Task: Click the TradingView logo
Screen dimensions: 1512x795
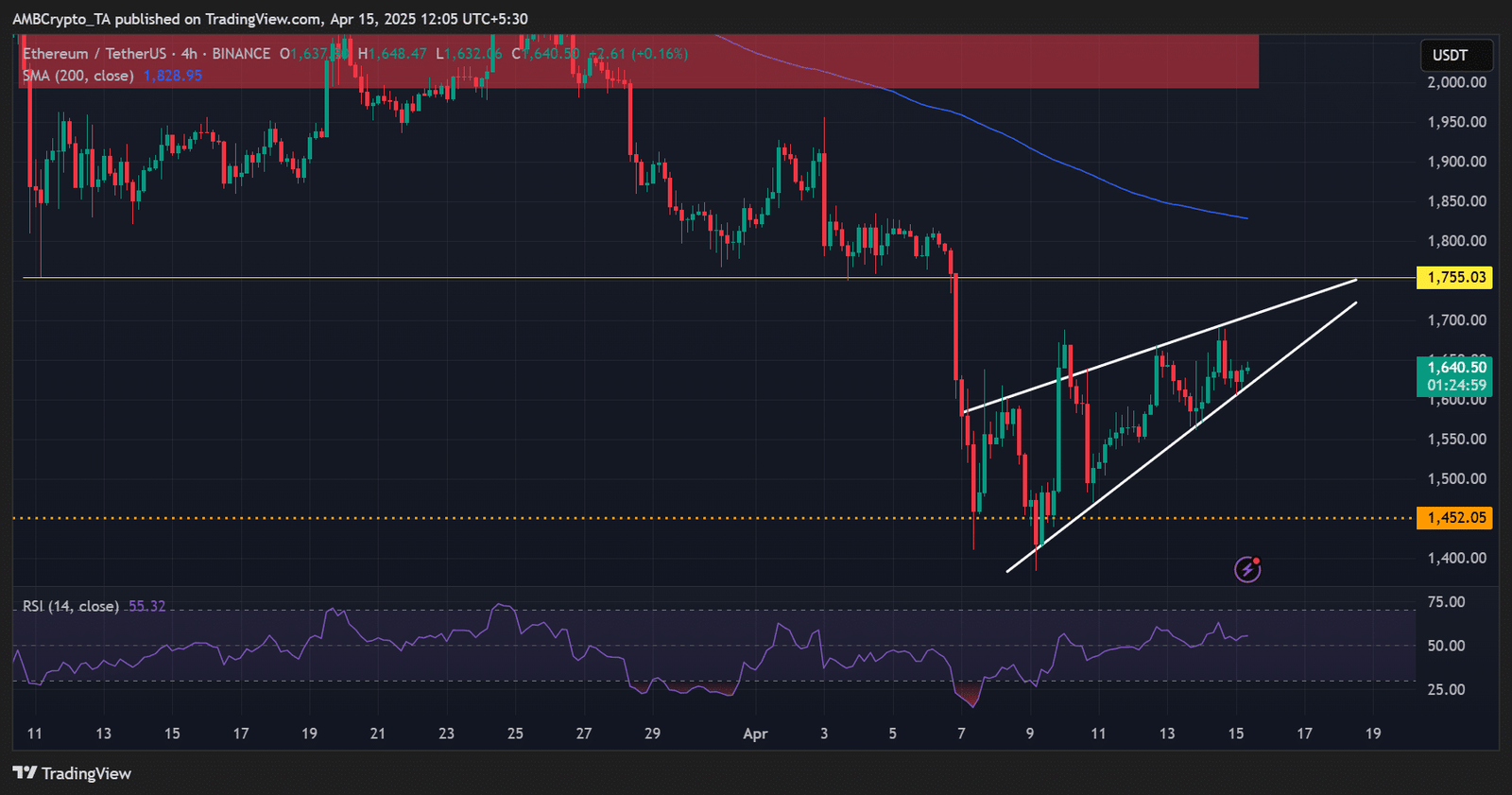Action: 72,773
